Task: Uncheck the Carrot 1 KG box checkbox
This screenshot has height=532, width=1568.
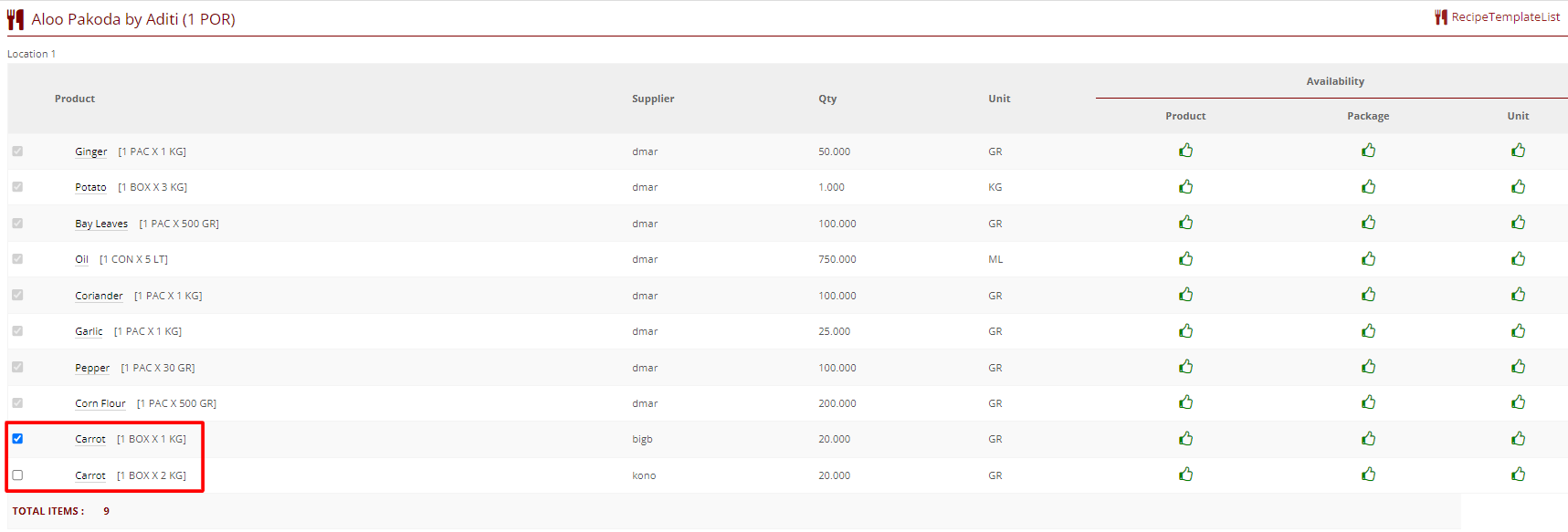Action: (x=17, y=439)
